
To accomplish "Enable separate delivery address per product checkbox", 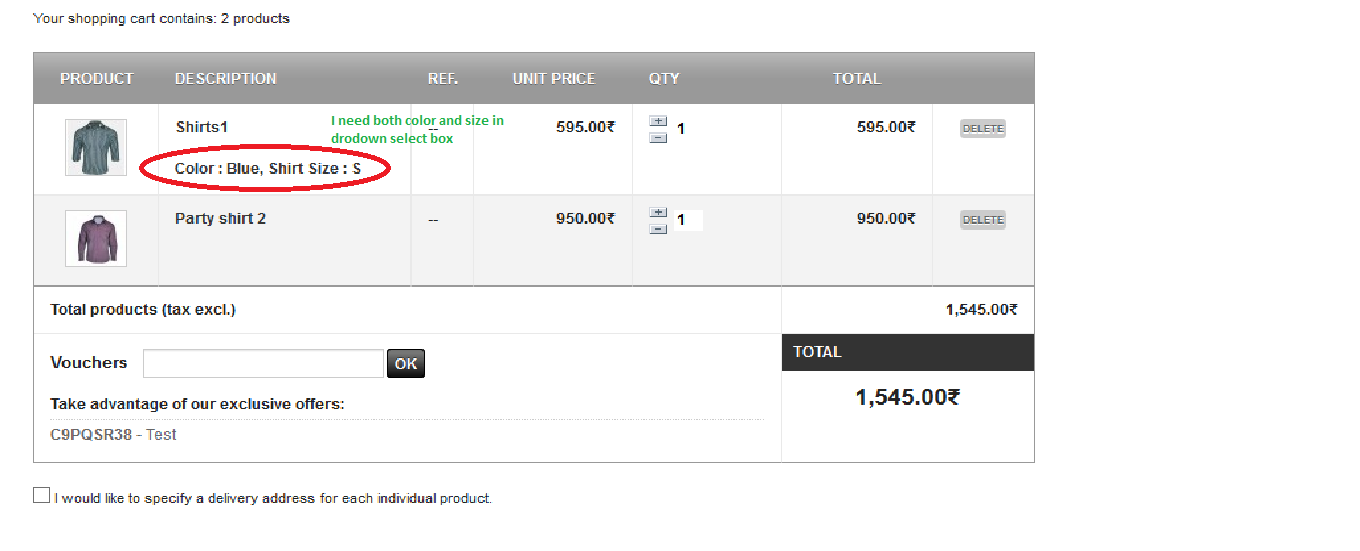I will pyautogui.click(x=41, y=495).
